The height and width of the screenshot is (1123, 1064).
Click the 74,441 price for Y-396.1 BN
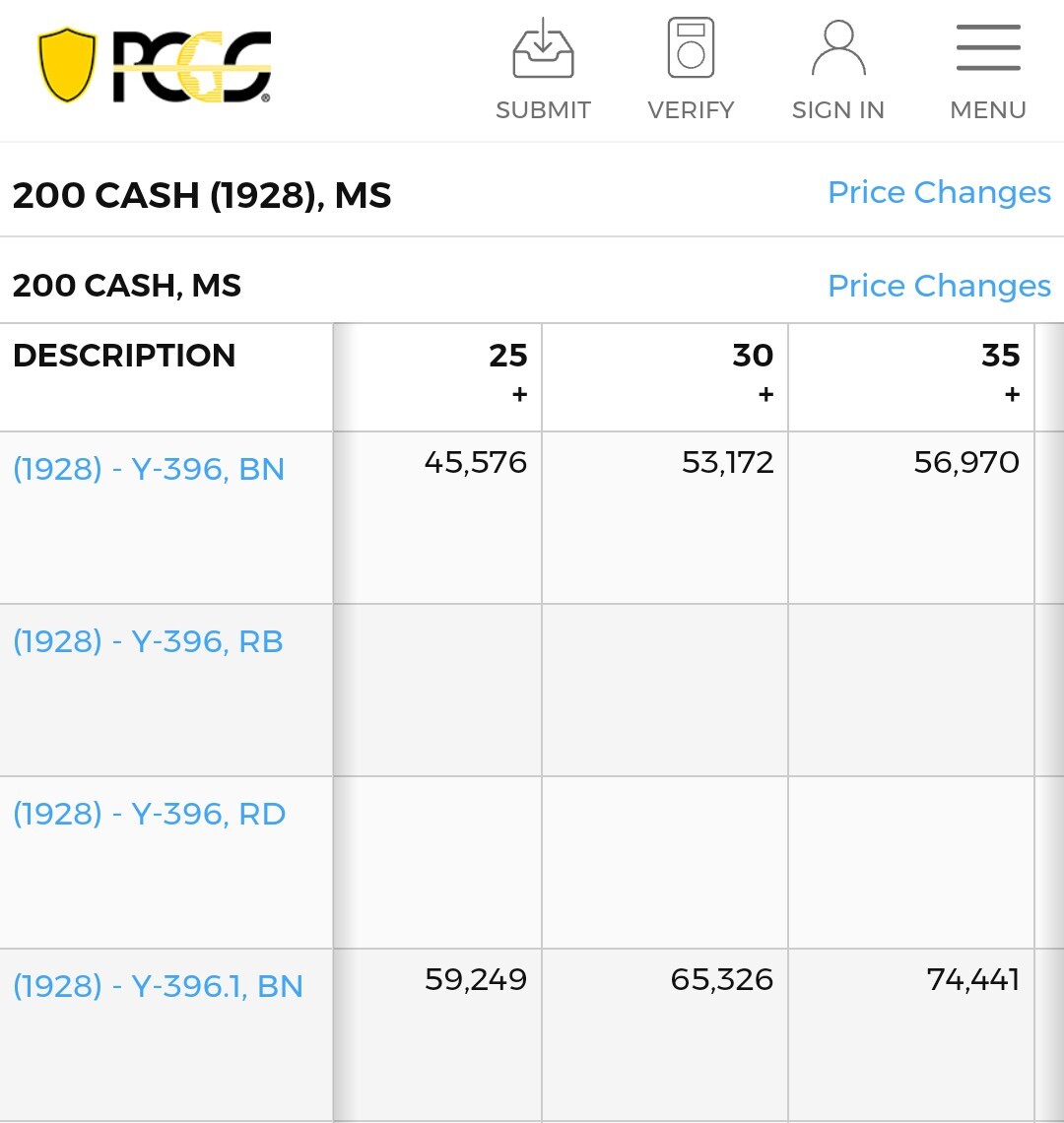(972, 979)
